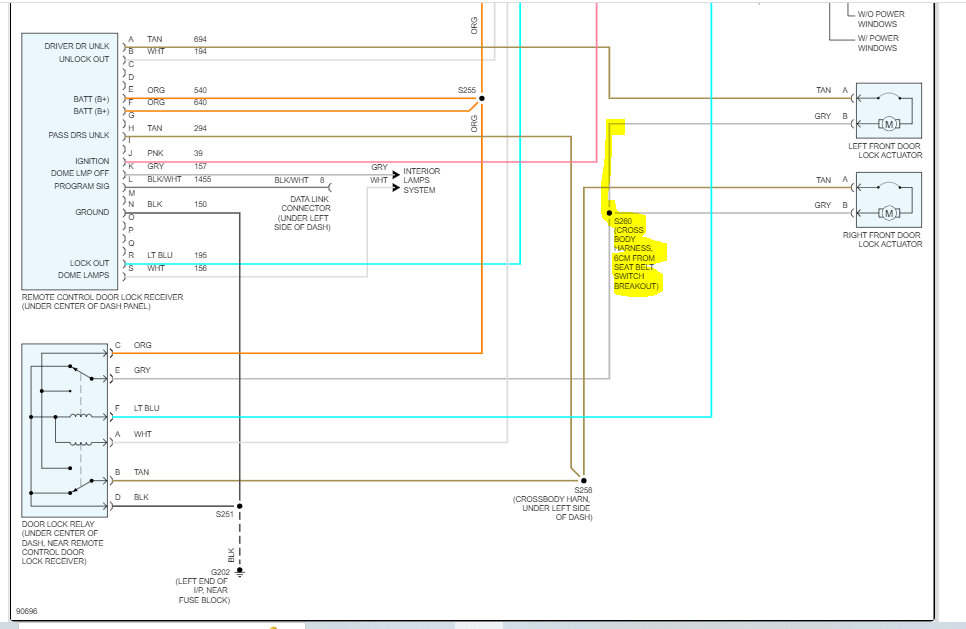966x629 pixels.
Task: Click the right front door actuator motor symbol
Action: (888, 213)
